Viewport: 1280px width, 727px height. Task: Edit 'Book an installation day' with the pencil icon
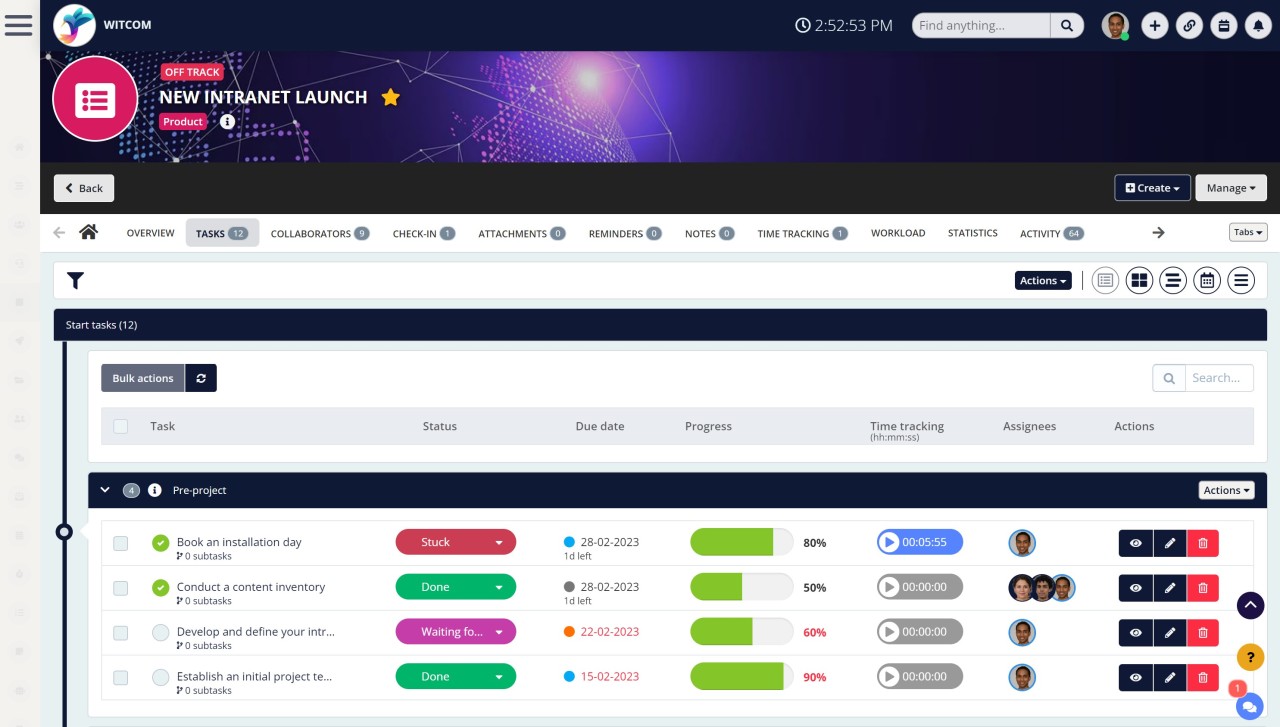(x=1170, y=543)
